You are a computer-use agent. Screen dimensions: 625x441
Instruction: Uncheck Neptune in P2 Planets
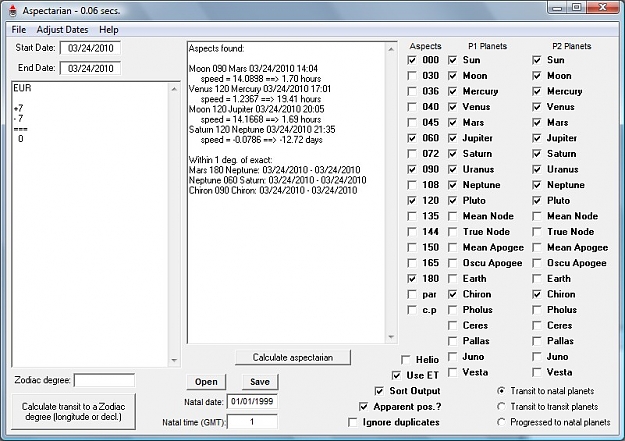[537, 185]
